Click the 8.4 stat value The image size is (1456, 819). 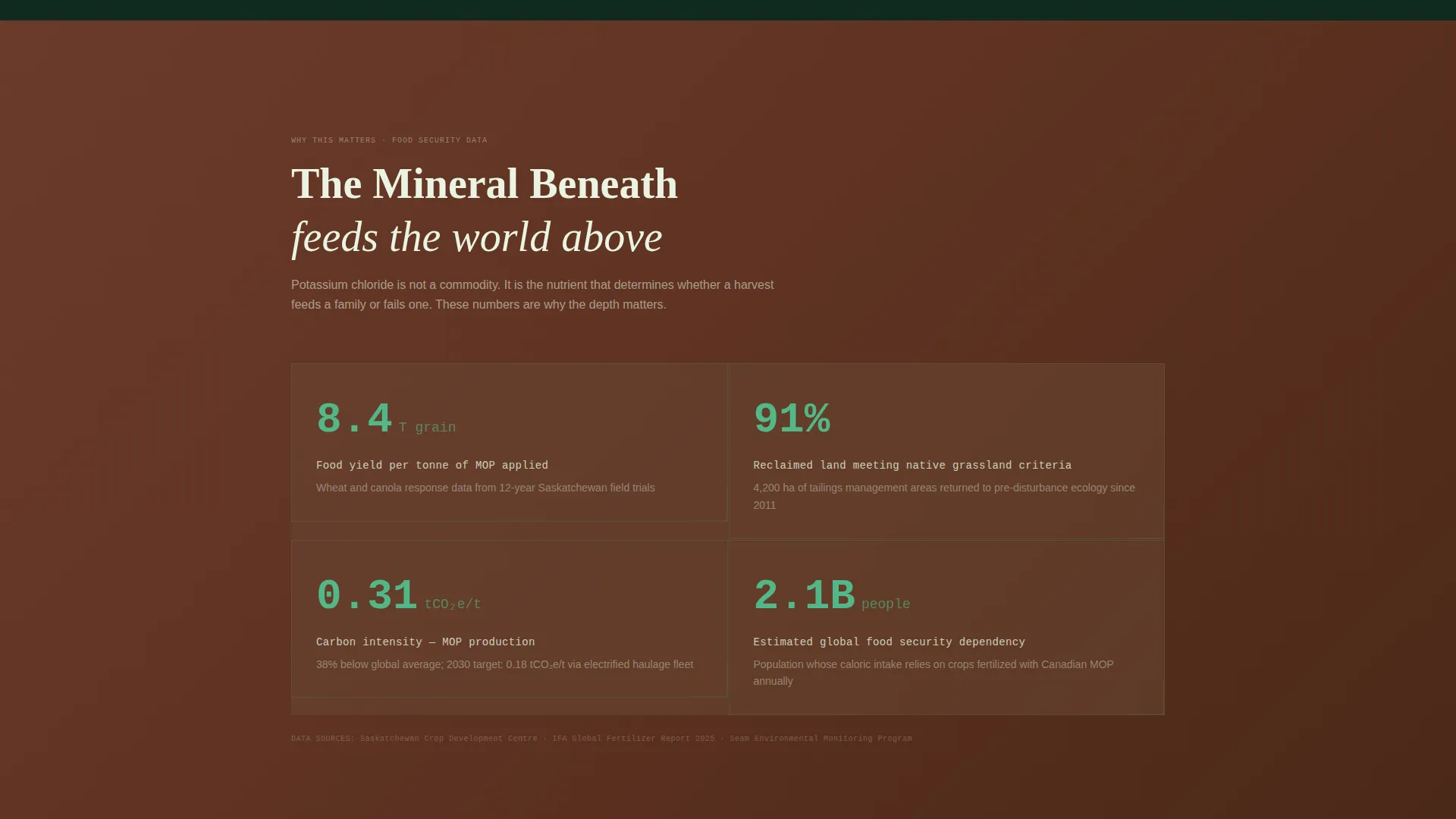click(354, 419)
